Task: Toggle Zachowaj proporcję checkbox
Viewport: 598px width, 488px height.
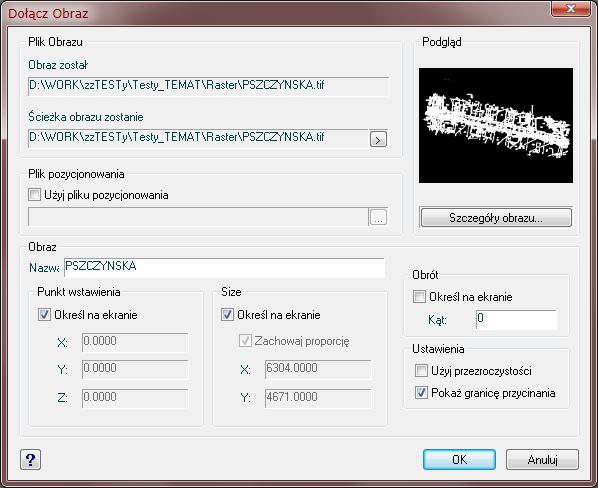Action: pyautogui.click(x=245, y=340)
